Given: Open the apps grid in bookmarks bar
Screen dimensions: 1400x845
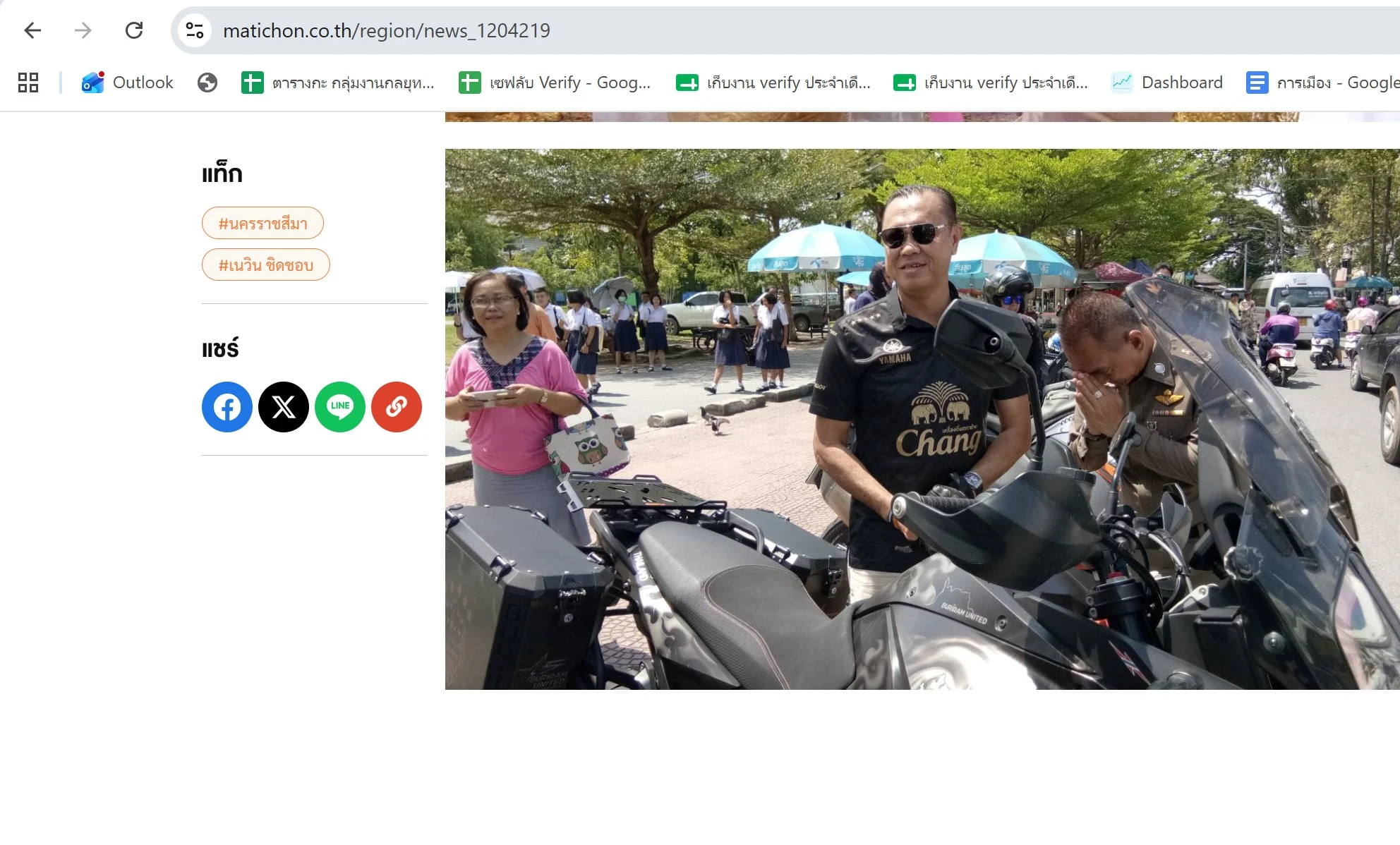Looking at the screenshot, I should [28, 83].
